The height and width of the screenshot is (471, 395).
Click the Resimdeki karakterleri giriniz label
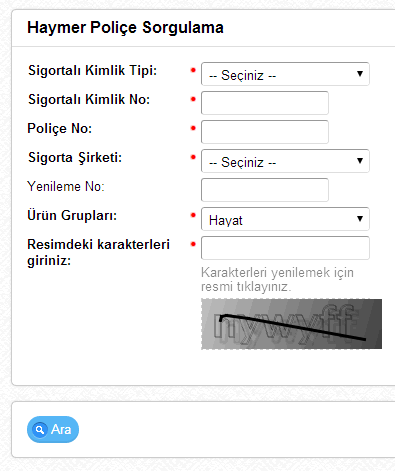(98, 252)
